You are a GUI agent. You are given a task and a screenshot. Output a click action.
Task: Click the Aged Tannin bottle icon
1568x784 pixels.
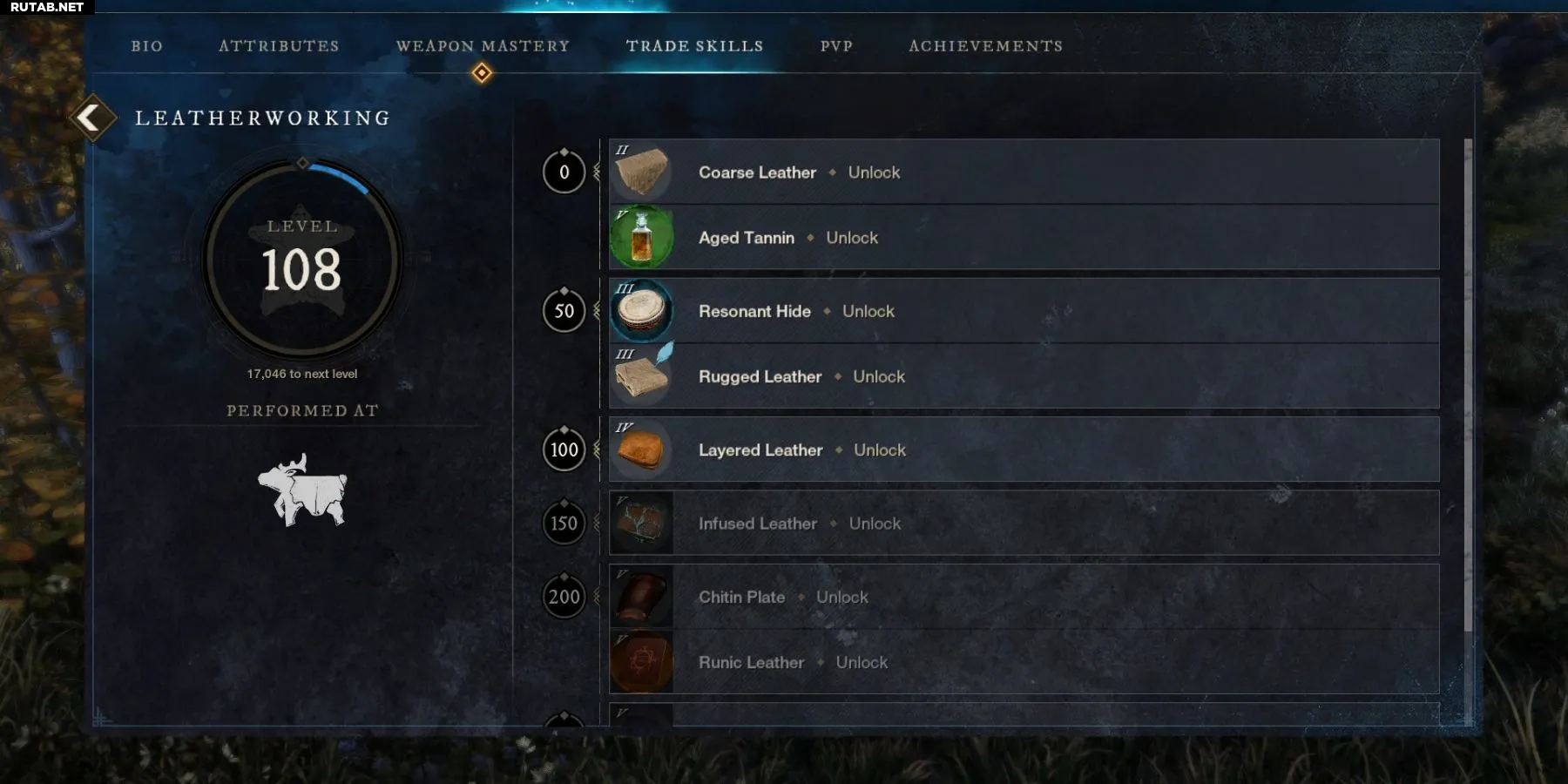click(x=642, y=237)
